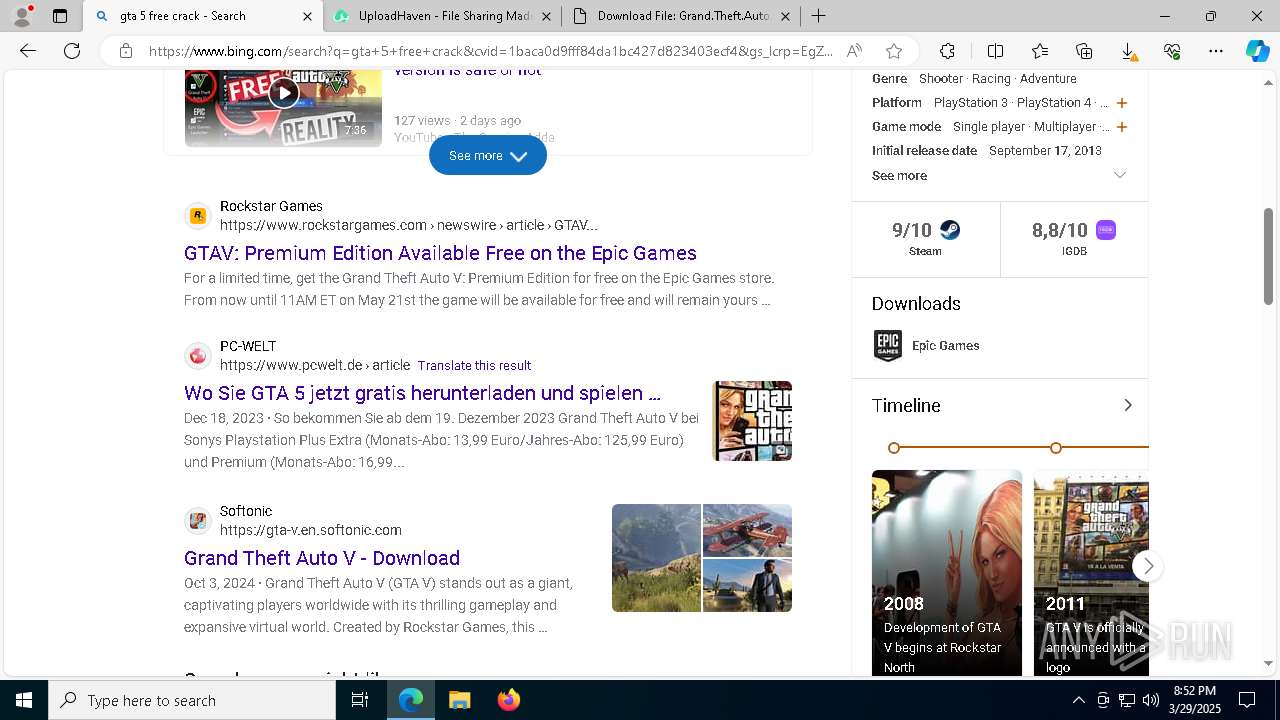Open a new tab with plus
The width and height of the screenshot is (1280, 720).
(x=818, y=16)
